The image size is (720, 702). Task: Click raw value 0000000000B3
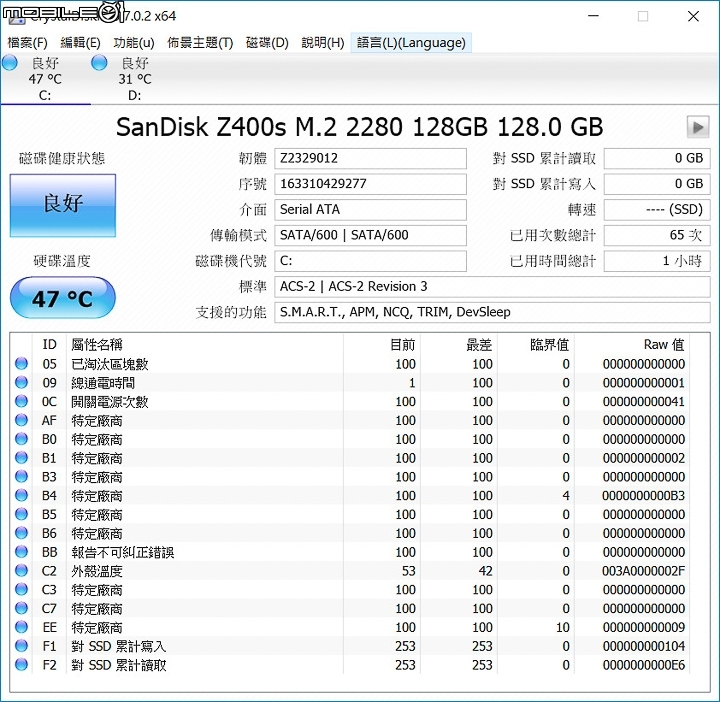(643, 496)
